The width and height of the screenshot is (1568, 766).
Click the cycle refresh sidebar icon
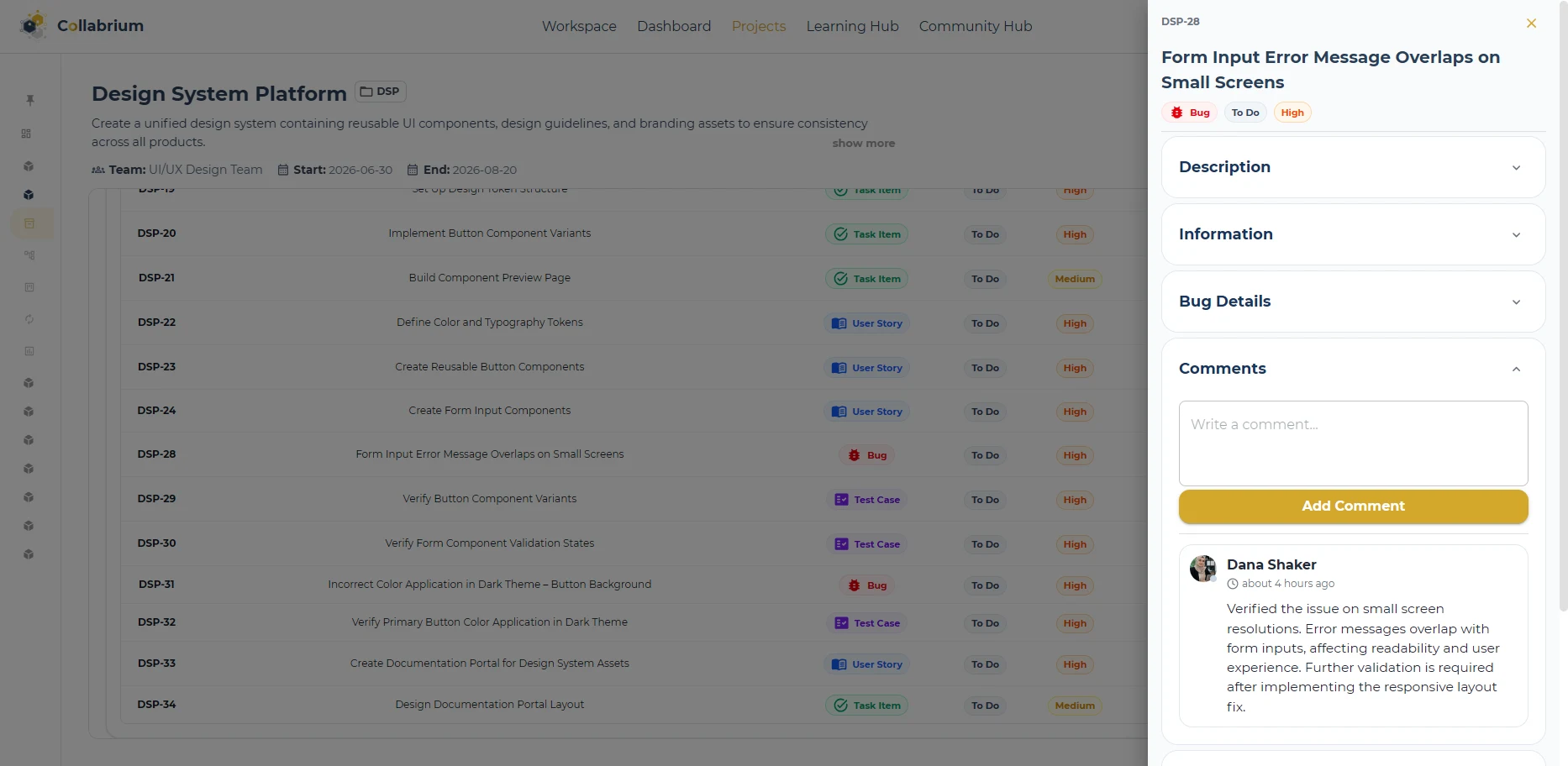click(29, 319)
